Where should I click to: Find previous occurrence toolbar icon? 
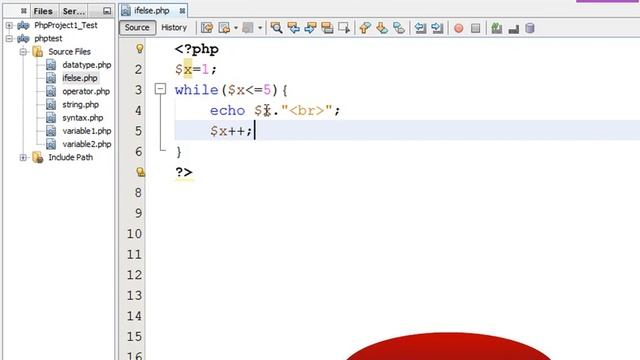pyautogui.click(x=293, y=28)
